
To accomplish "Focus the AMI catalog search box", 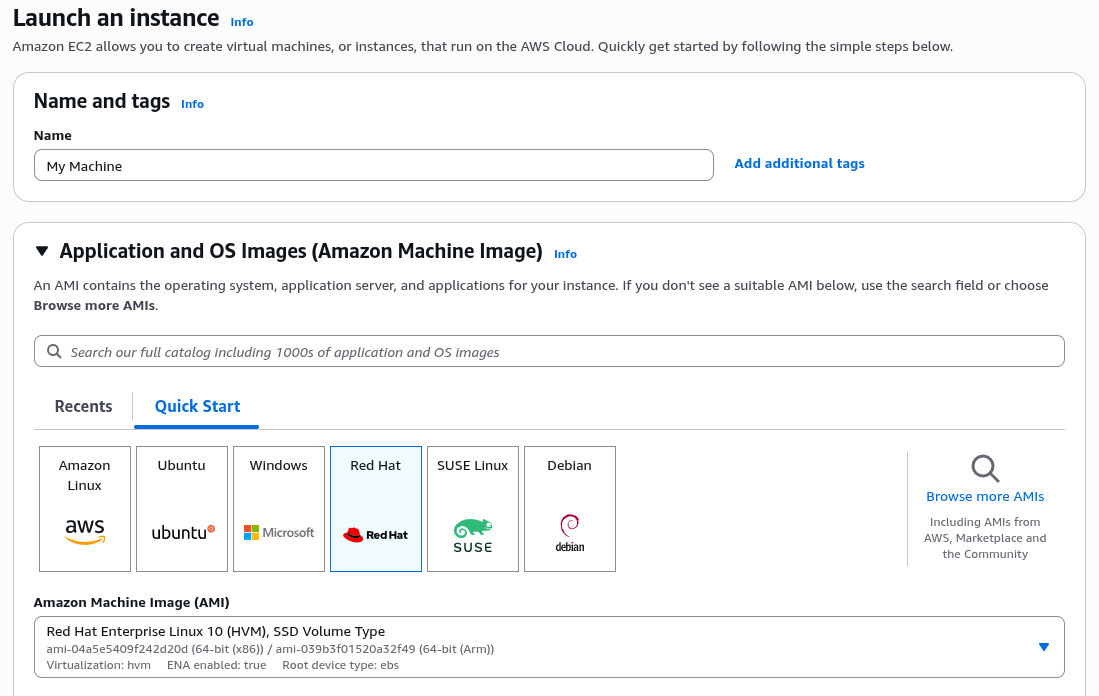I will click(x=560, y=352).
